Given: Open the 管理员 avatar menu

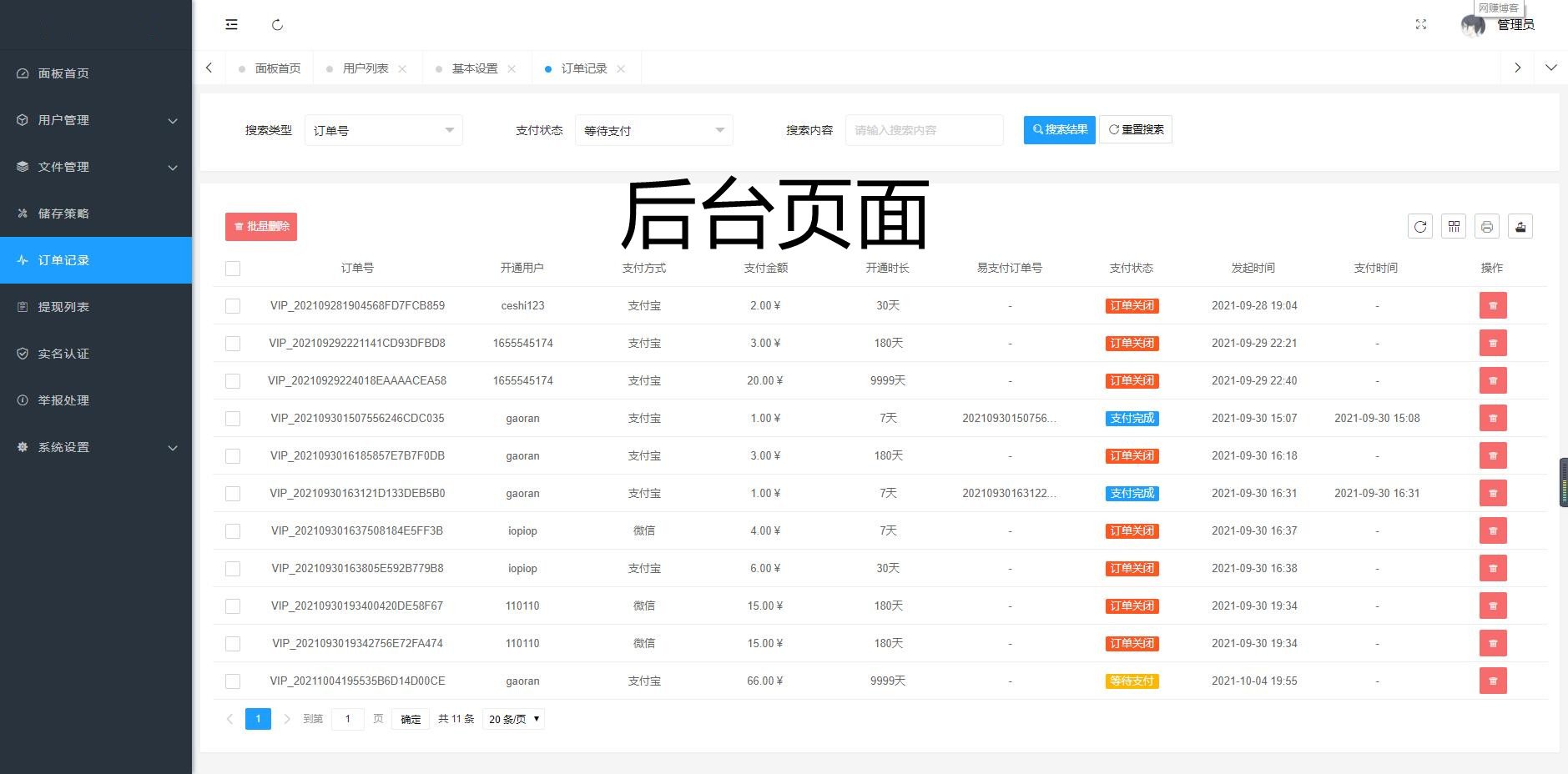Looking at the screenshot, I should tap(1499, 25).
